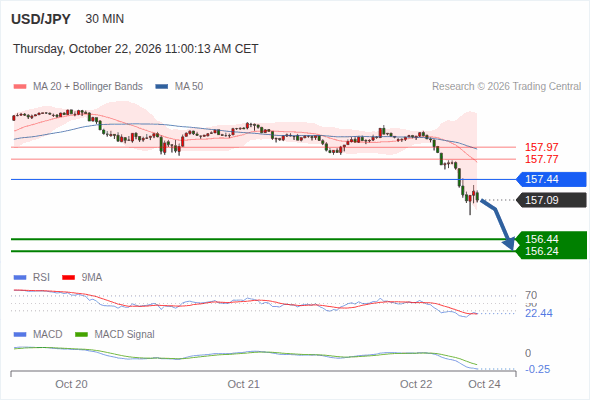Viewport: 590px width, 400px height.
Task: Click the Oct 21 date axis marker
Action: (x=243, y=384)
